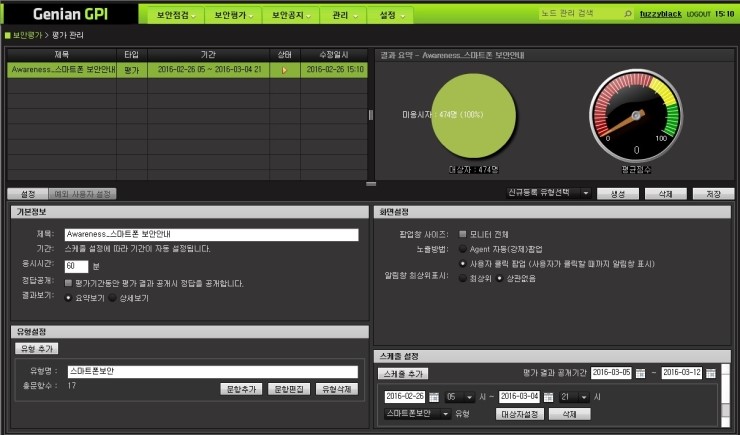The width and height of the screenshot is (740, 435).
Task: Enable 정답공개 answer disclosure checkbox
Action: click(x=68, y=283)
